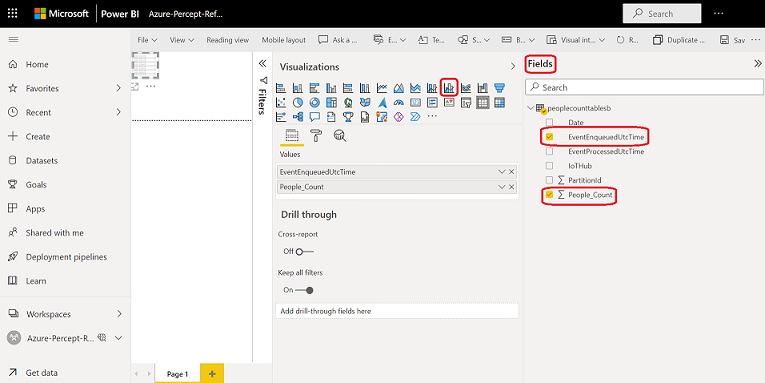The height and width of the screenshot is (383, 765).
Task: Turn on the Cross-report toggle
Action: pyautogui.click(x=305, y=252)
